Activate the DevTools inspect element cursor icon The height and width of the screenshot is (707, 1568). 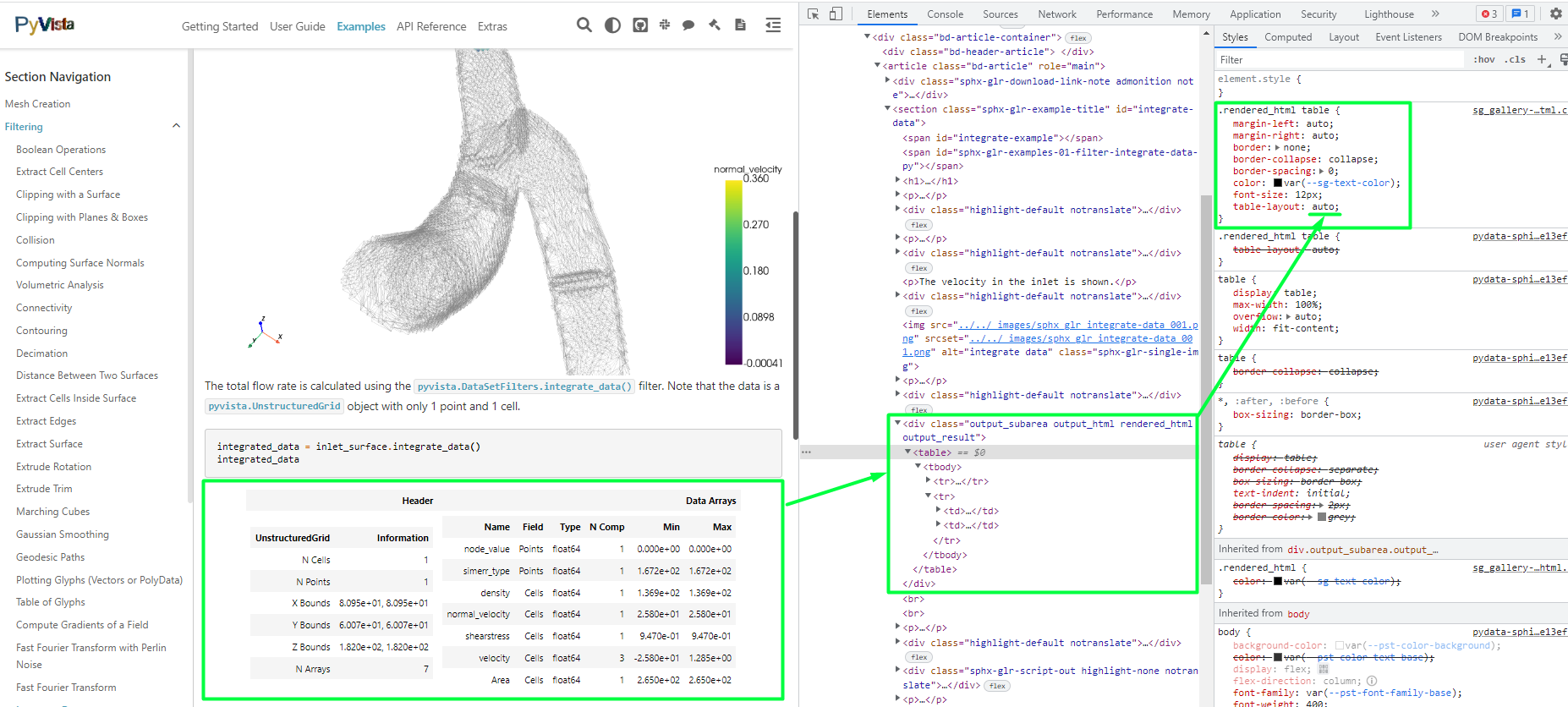pyautogui.click(x=814, y=14)
